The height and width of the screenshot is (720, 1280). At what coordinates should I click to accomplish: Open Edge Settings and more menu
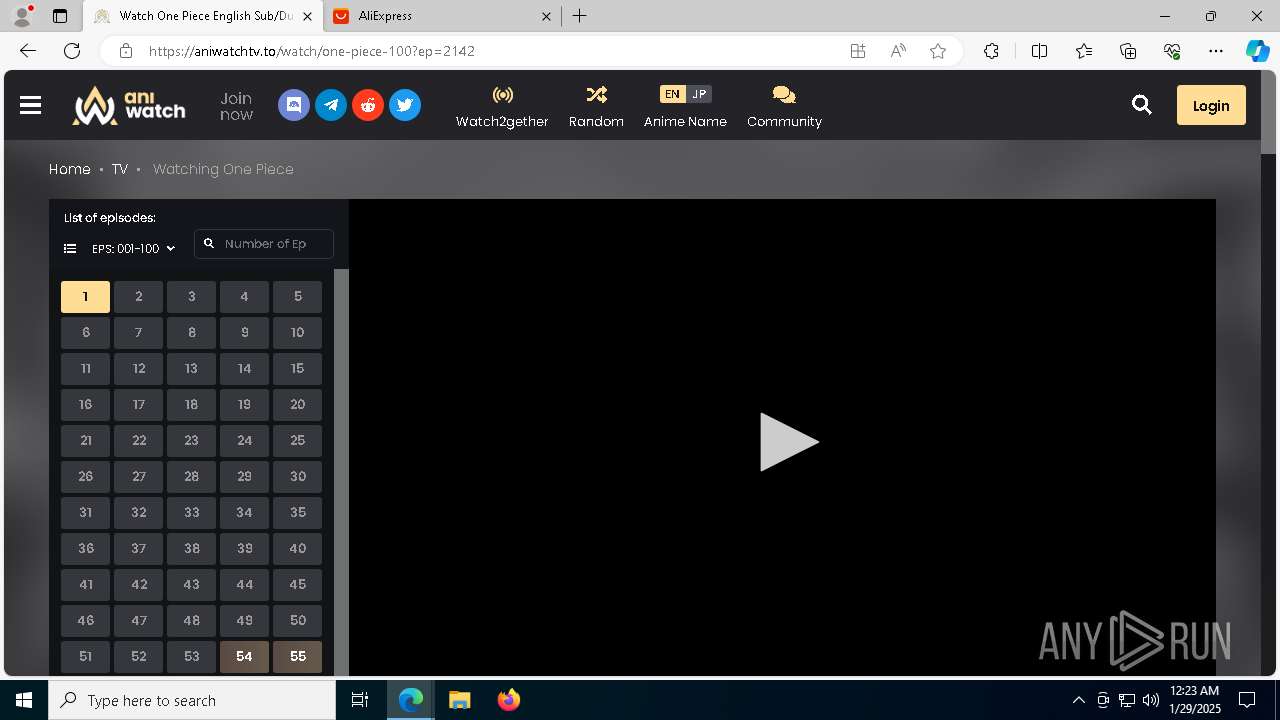coord(1216,51)
